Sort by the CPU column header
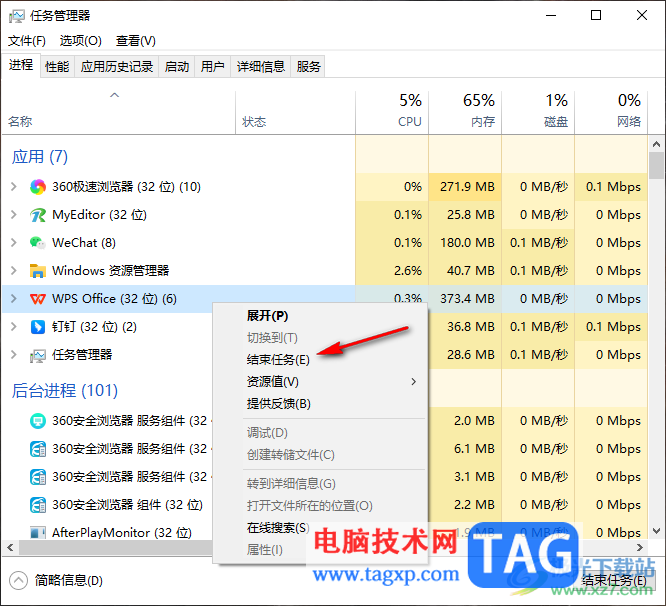 pos(392,113)
